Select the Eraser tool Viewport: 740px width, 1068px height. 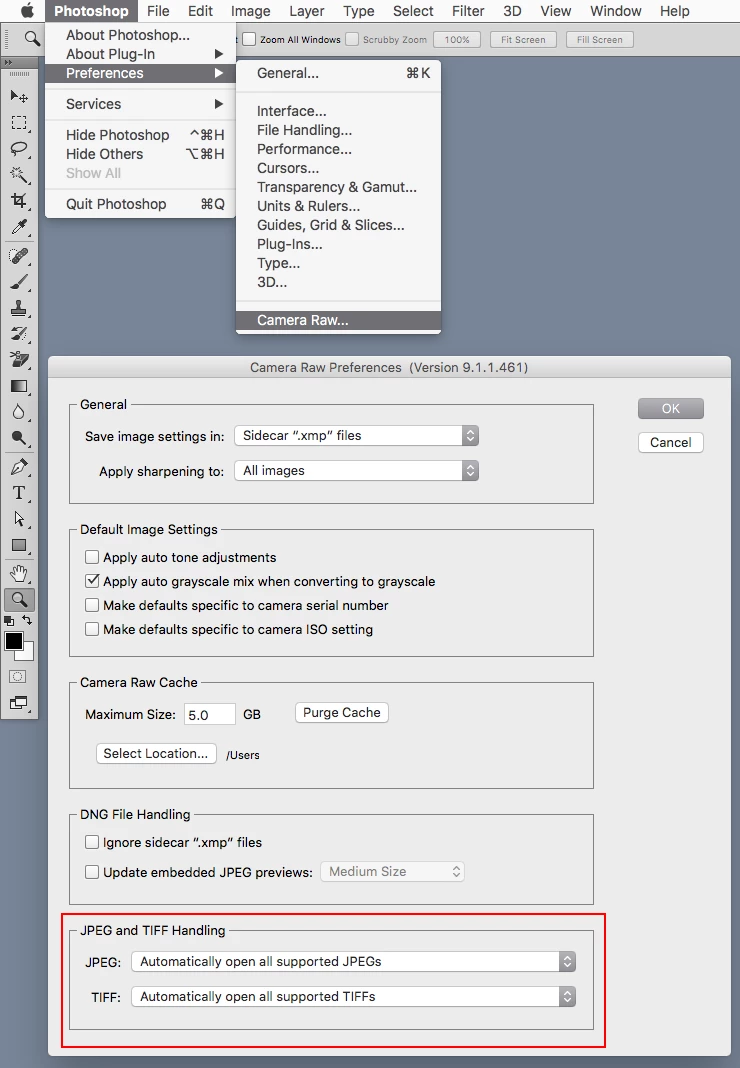19,360
